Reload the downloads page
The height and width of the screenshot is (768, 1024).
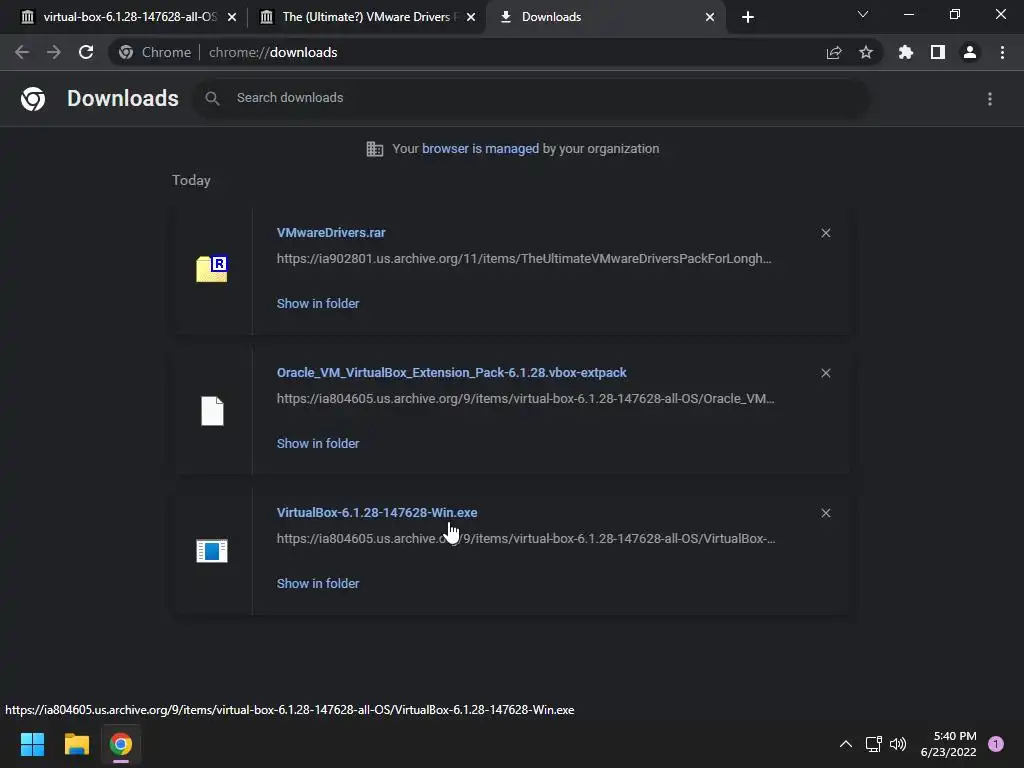(86, 52)
